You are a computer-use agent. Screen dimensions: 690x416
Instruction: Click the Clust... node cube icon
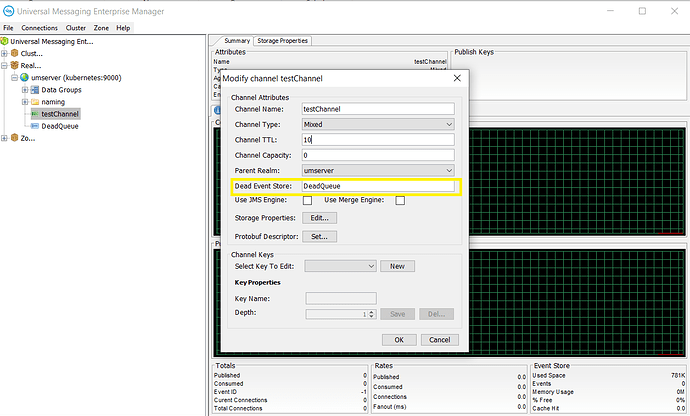point(15,53)
